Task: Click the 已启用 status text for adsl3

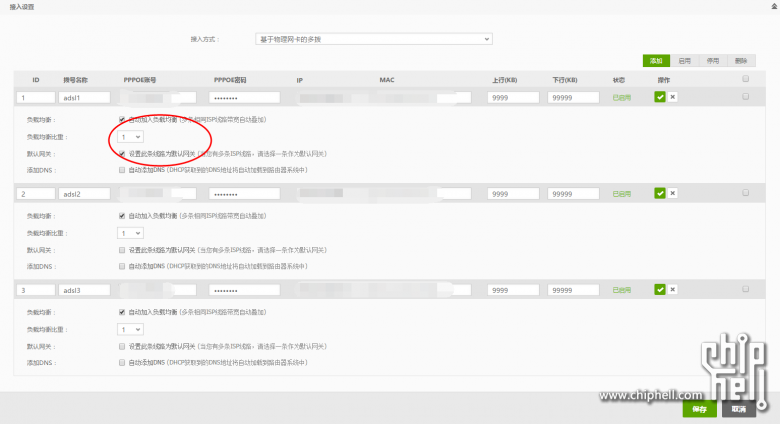Action: coord(621,290)
